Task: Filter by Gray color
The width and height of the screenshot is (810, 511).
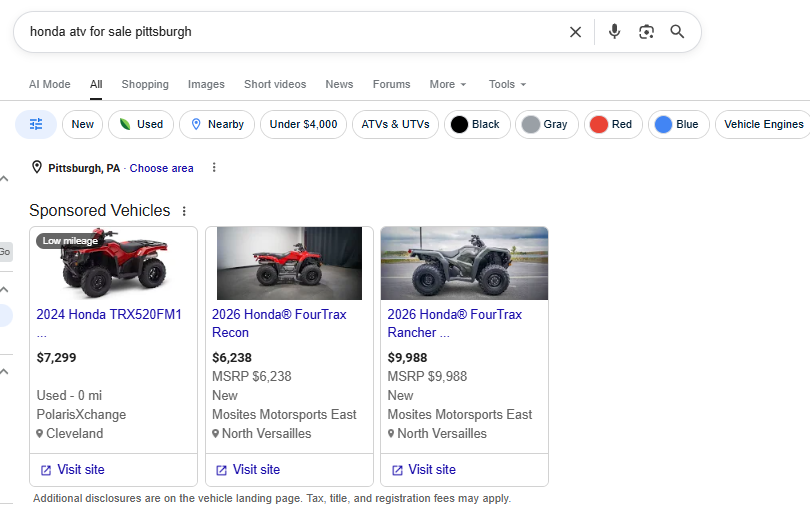Action: click(x=547, y=124)
